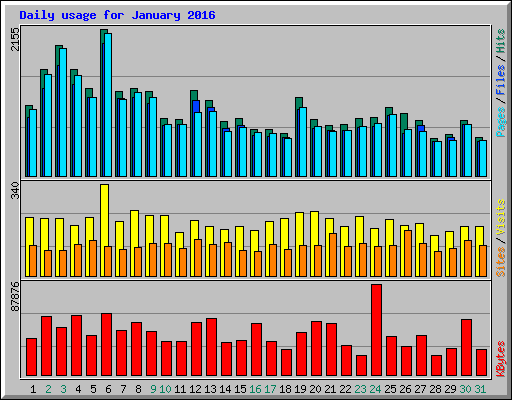Click the cyan Pages bar for day 31
The image size is (512, 400).
pyautogui.click(x=483, y=158)
